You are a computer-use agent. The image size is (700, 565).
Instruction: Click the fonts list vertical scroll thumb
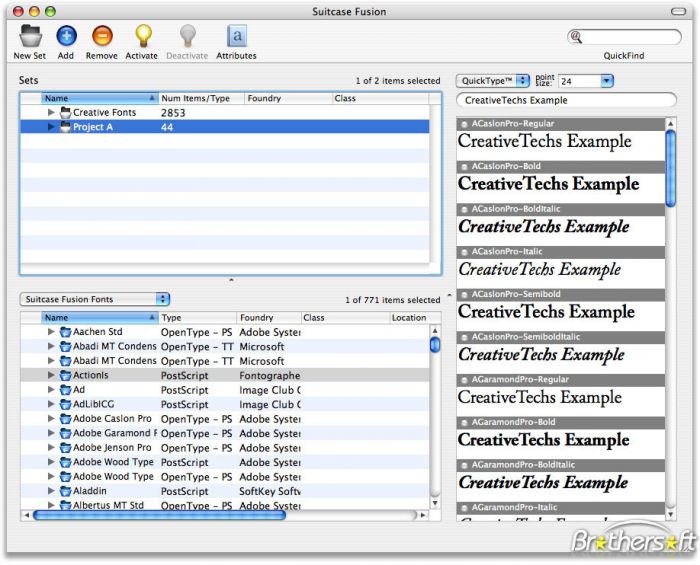click(x=435, y=345)
